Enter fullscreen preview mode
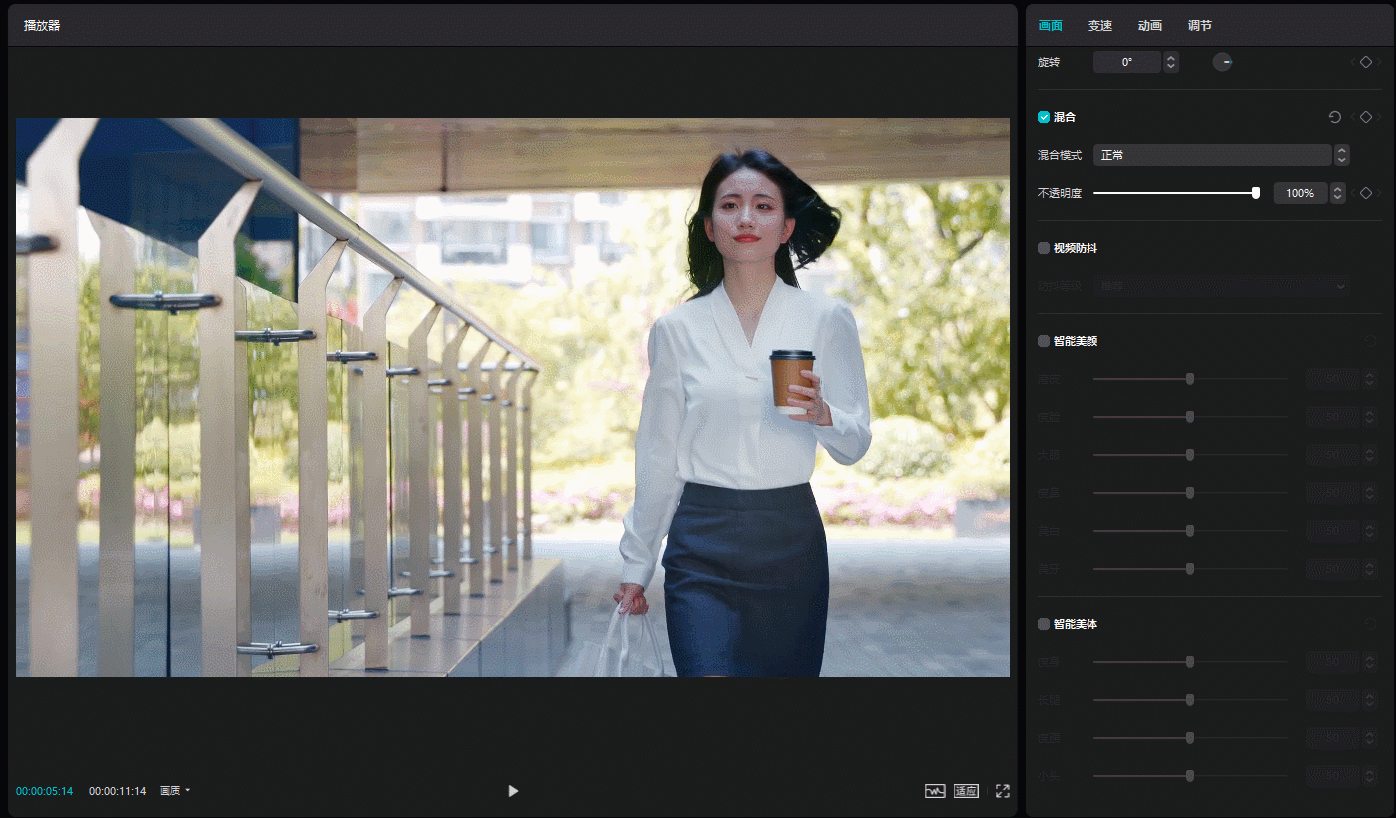 click(1003, 791)
